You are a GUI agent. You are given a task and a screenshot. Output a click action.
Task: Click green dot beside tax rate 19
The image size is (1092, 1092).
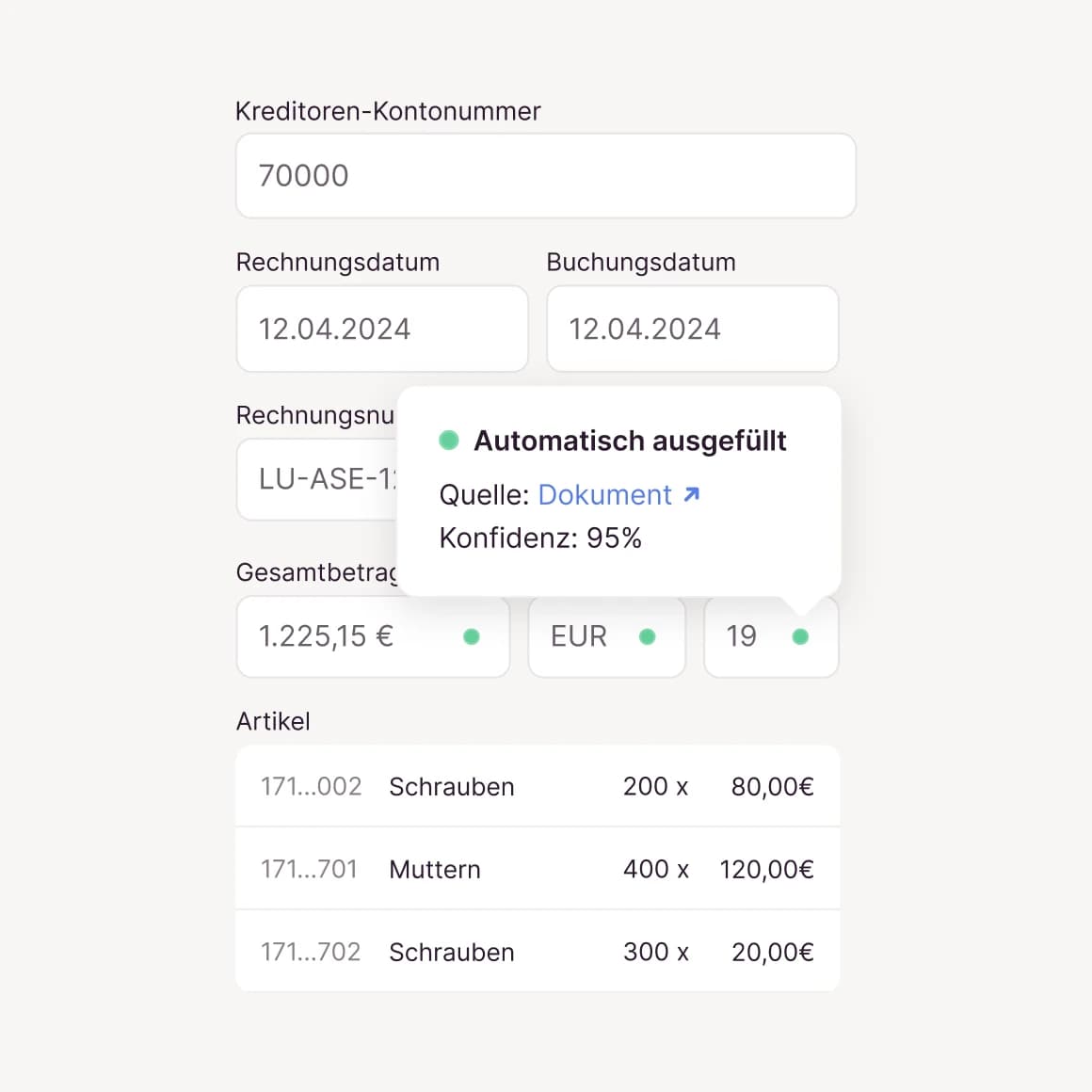pos(800,637)
